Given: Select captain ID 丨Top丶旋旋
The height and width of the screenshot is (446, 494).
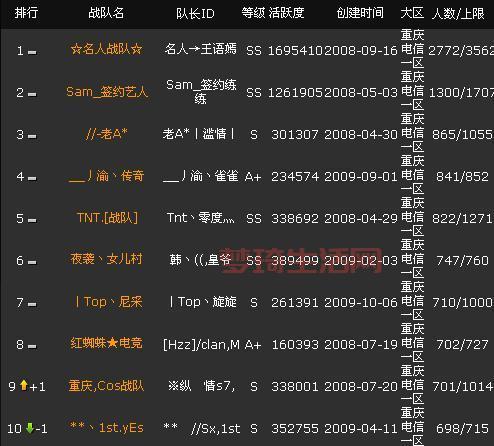Looking at the screenshot, I should tap(203, 302).
